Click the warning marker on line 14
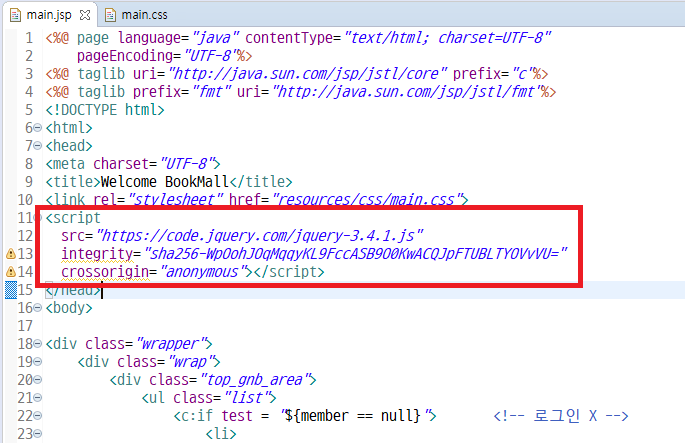Image resolution: width=685 pixels, height=443 pixels. tap(10, 272)
